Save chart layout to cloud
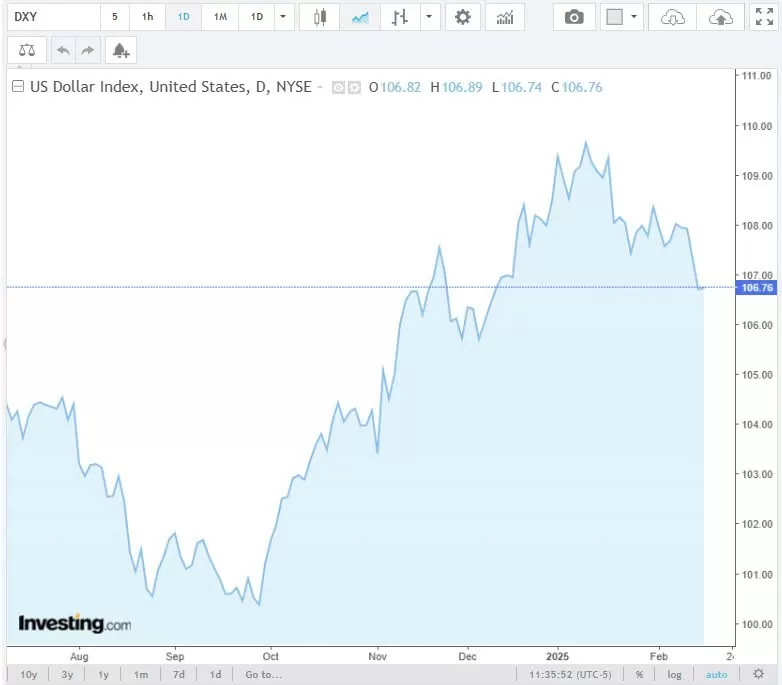The image size is (782, 685). click(720, 17)
